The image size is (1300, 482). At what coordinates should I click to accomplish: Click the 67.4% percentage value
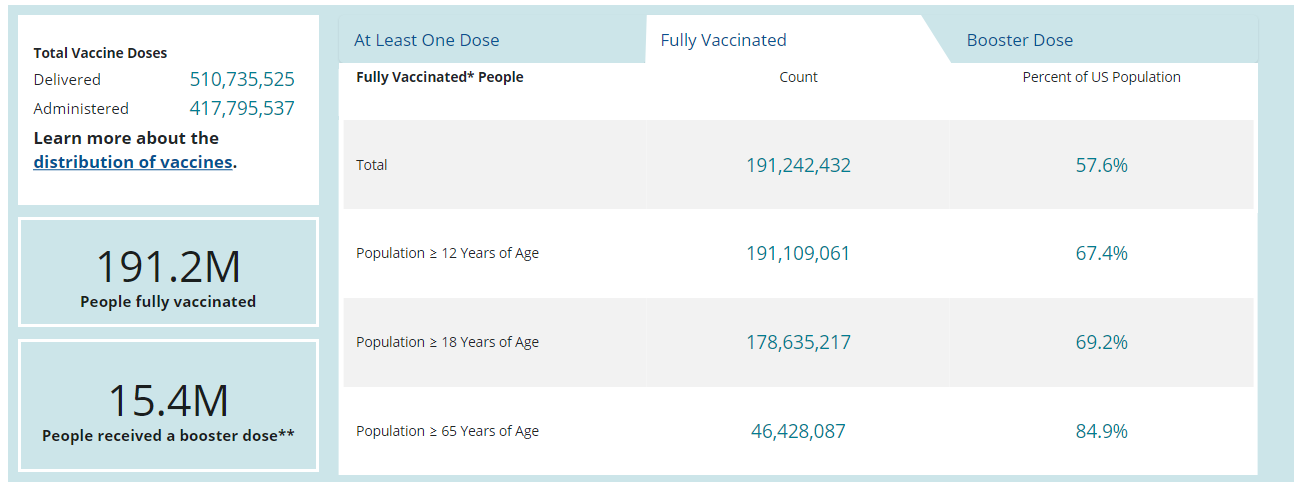coord(1101,253)
